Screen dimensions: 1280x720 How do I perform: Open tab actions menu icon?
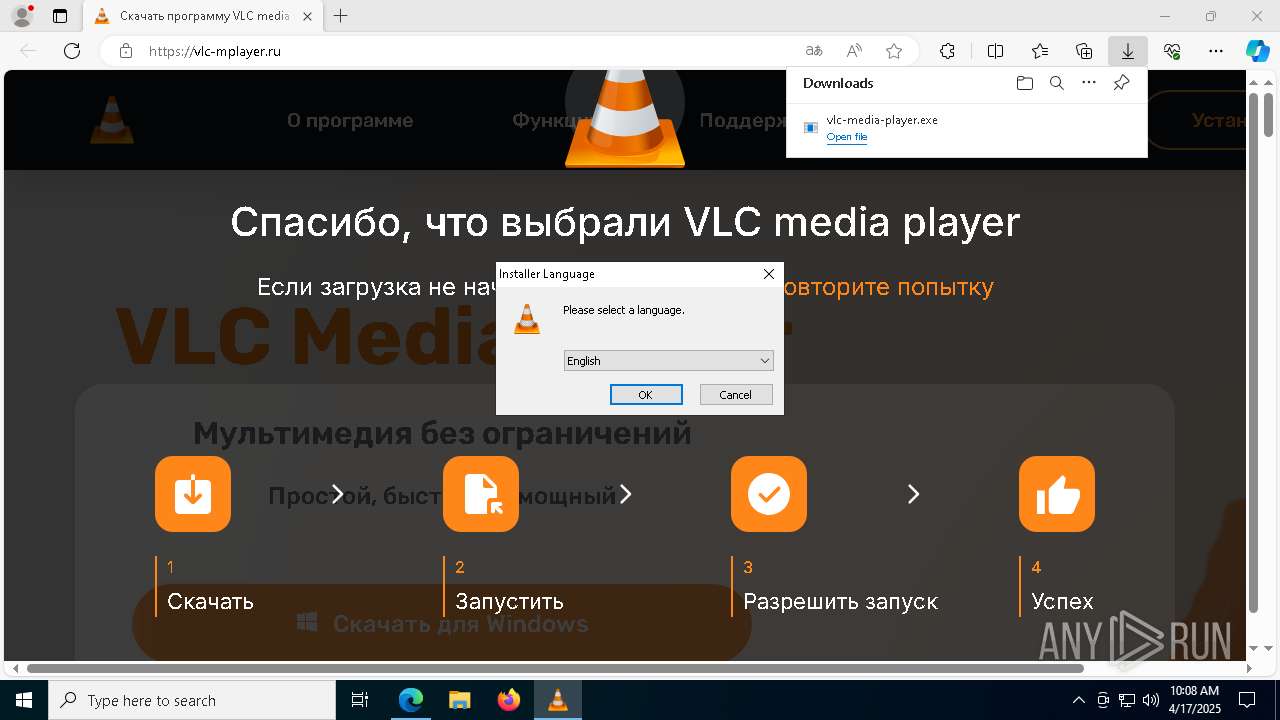tap(60, 16)
